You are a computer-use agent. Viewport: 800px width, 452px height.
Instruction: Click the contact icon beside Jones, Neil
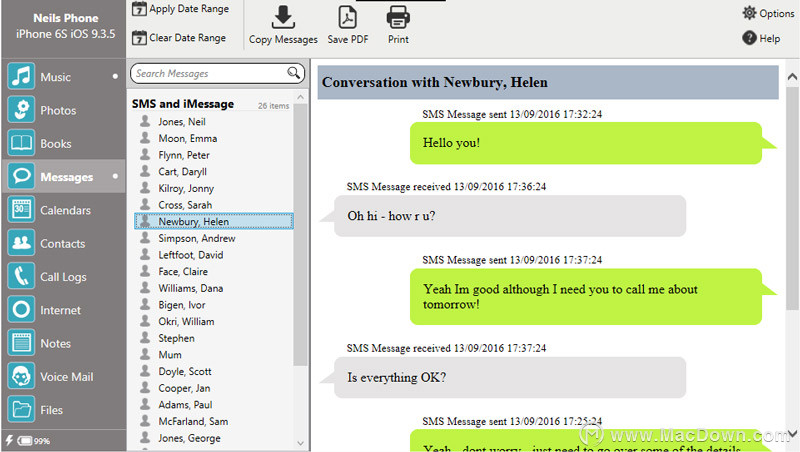[x=145, y=121]
